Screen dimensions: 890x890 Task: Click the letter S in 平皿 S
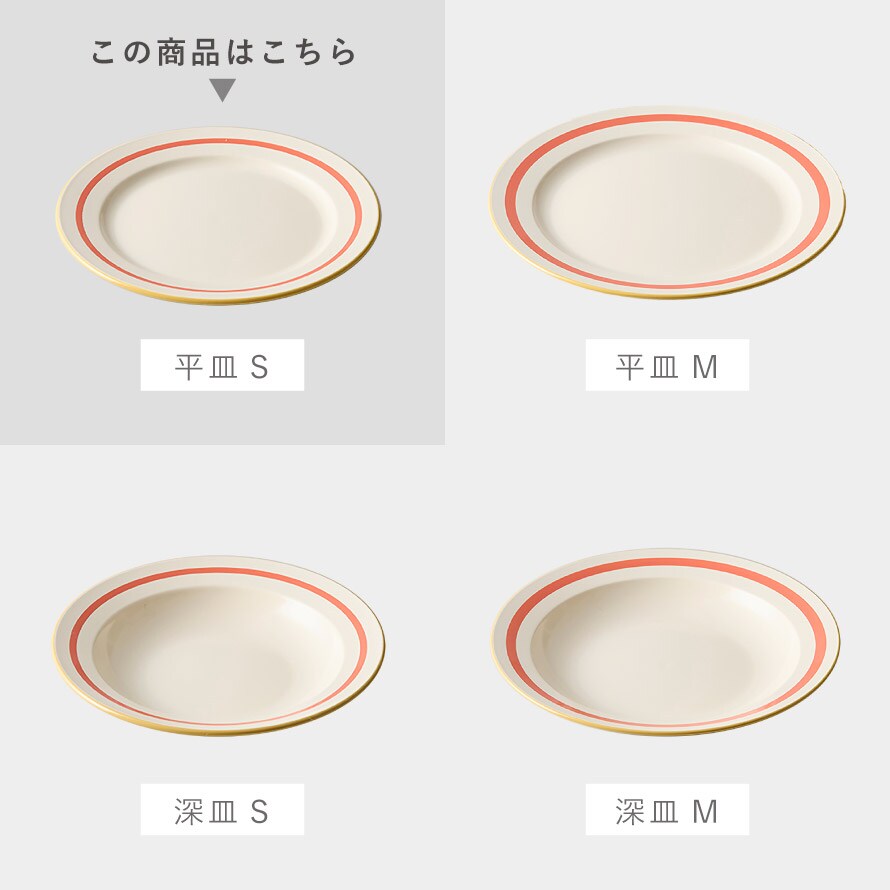(x=259, y=367)
